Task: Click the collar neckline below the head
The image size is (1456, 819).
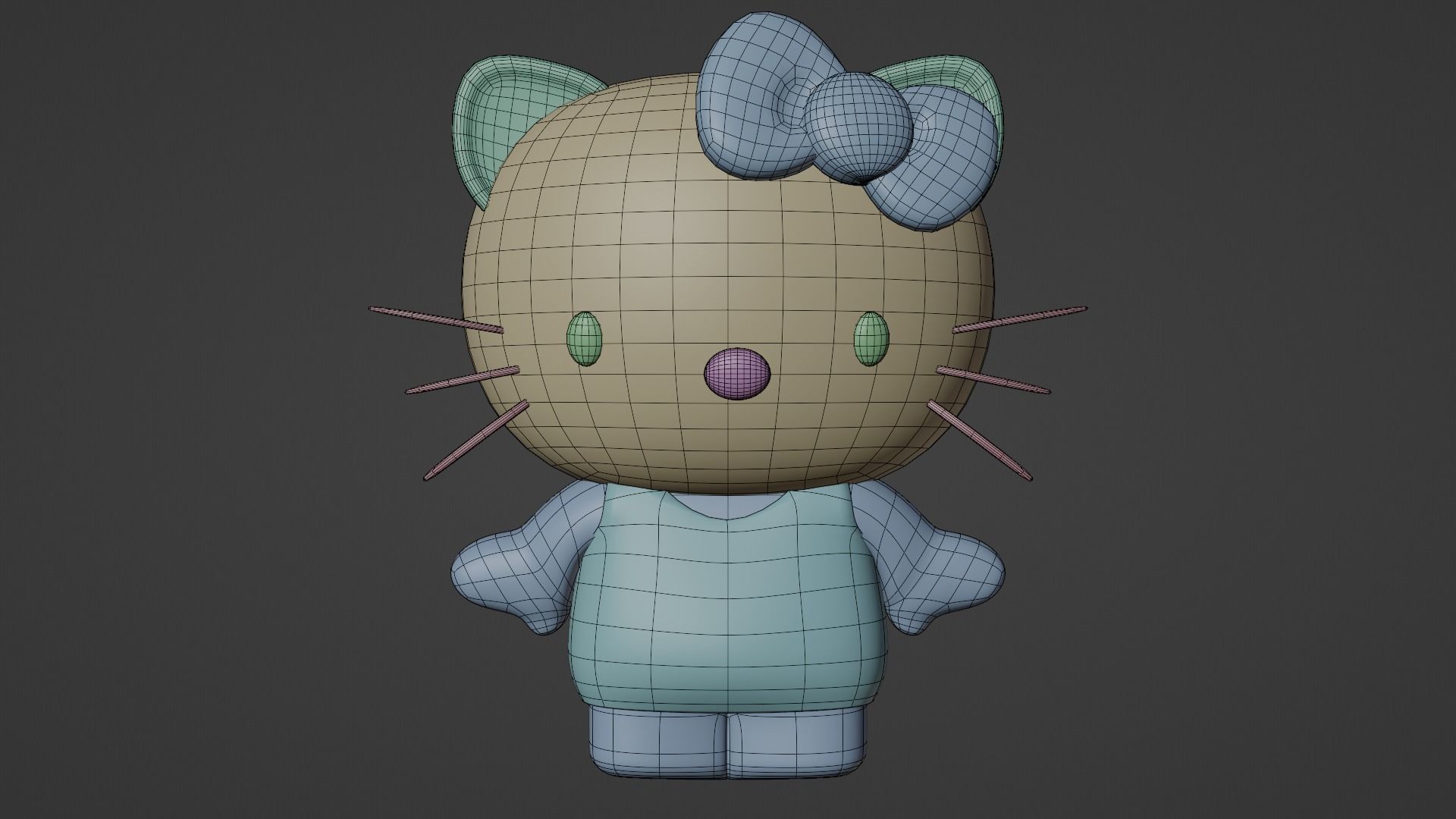Action: tap(728, 506)
